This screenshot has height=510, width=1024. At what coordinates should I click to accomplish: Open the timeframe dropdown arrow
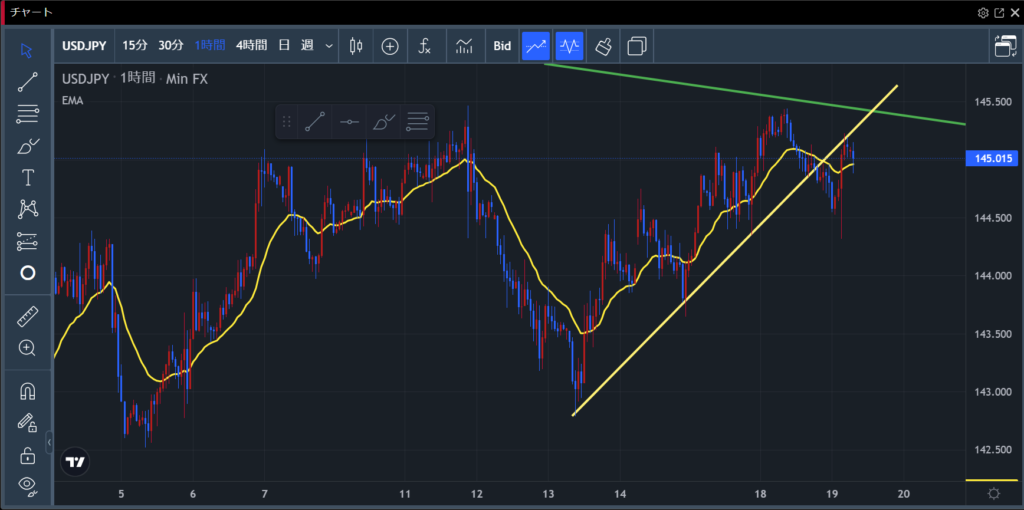(x=328, y=46)
